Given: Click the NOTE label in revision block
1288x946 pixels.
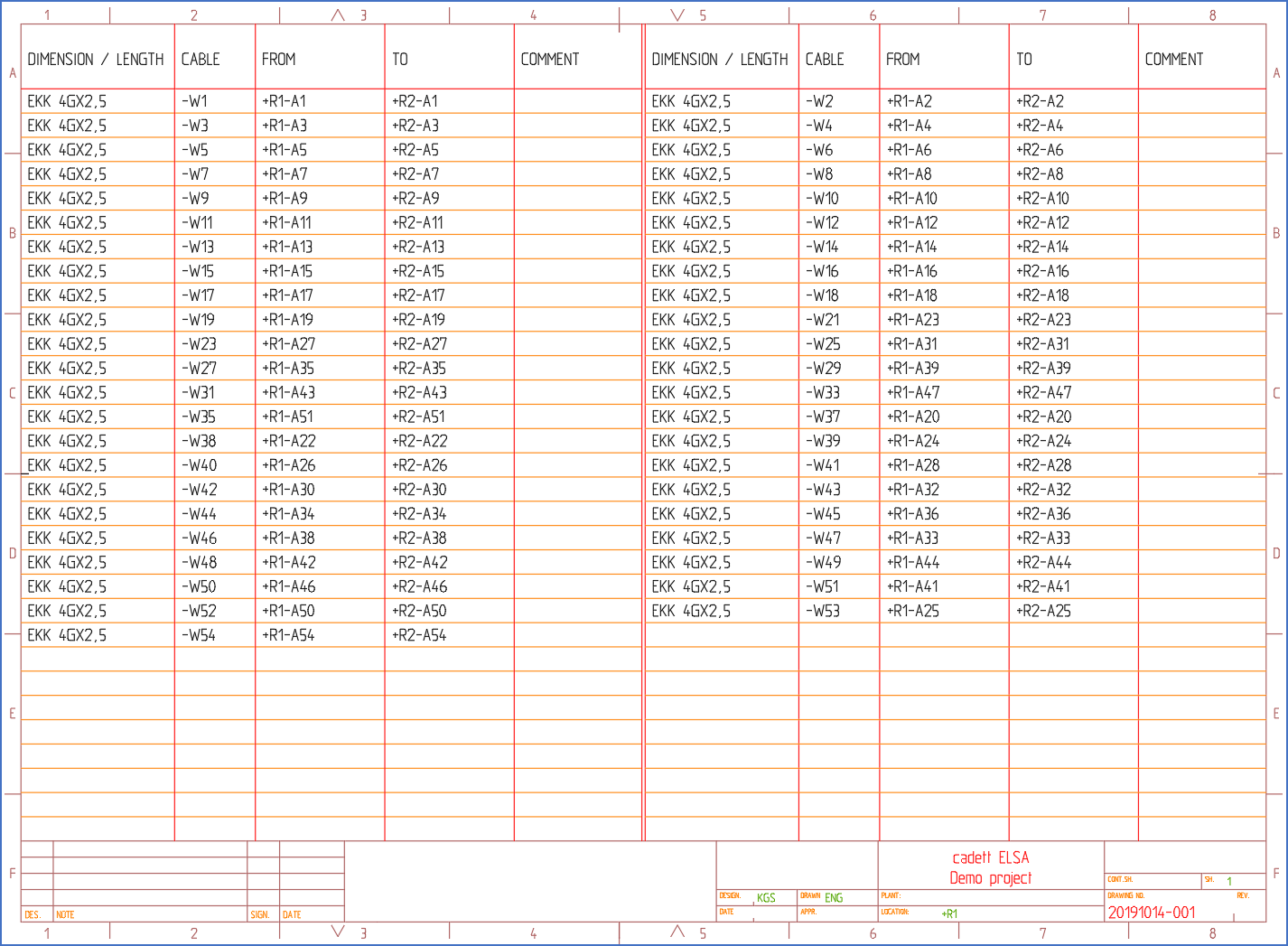Looking at the screenshot, I should click(65, 915).
